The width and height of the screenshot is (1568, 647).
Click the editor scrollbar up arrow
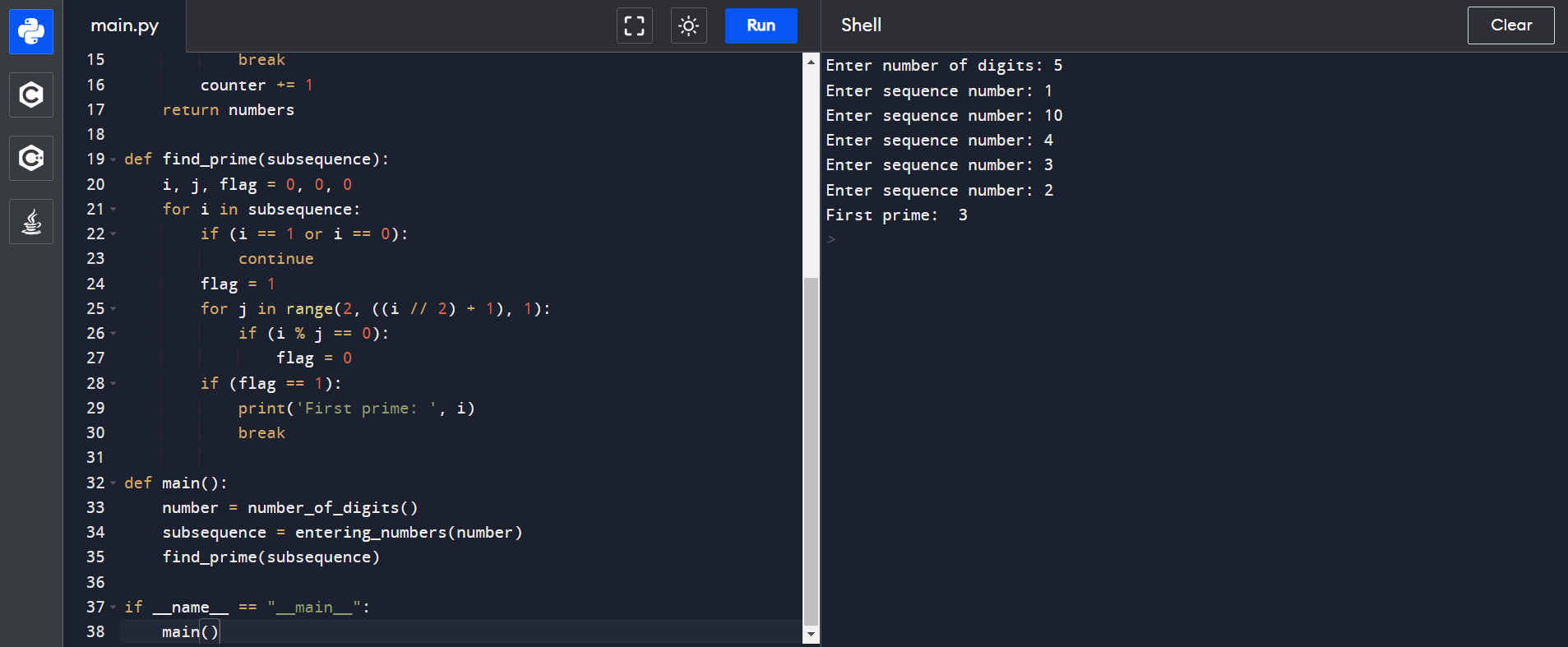pyautogui.click(x=811, y=62)
